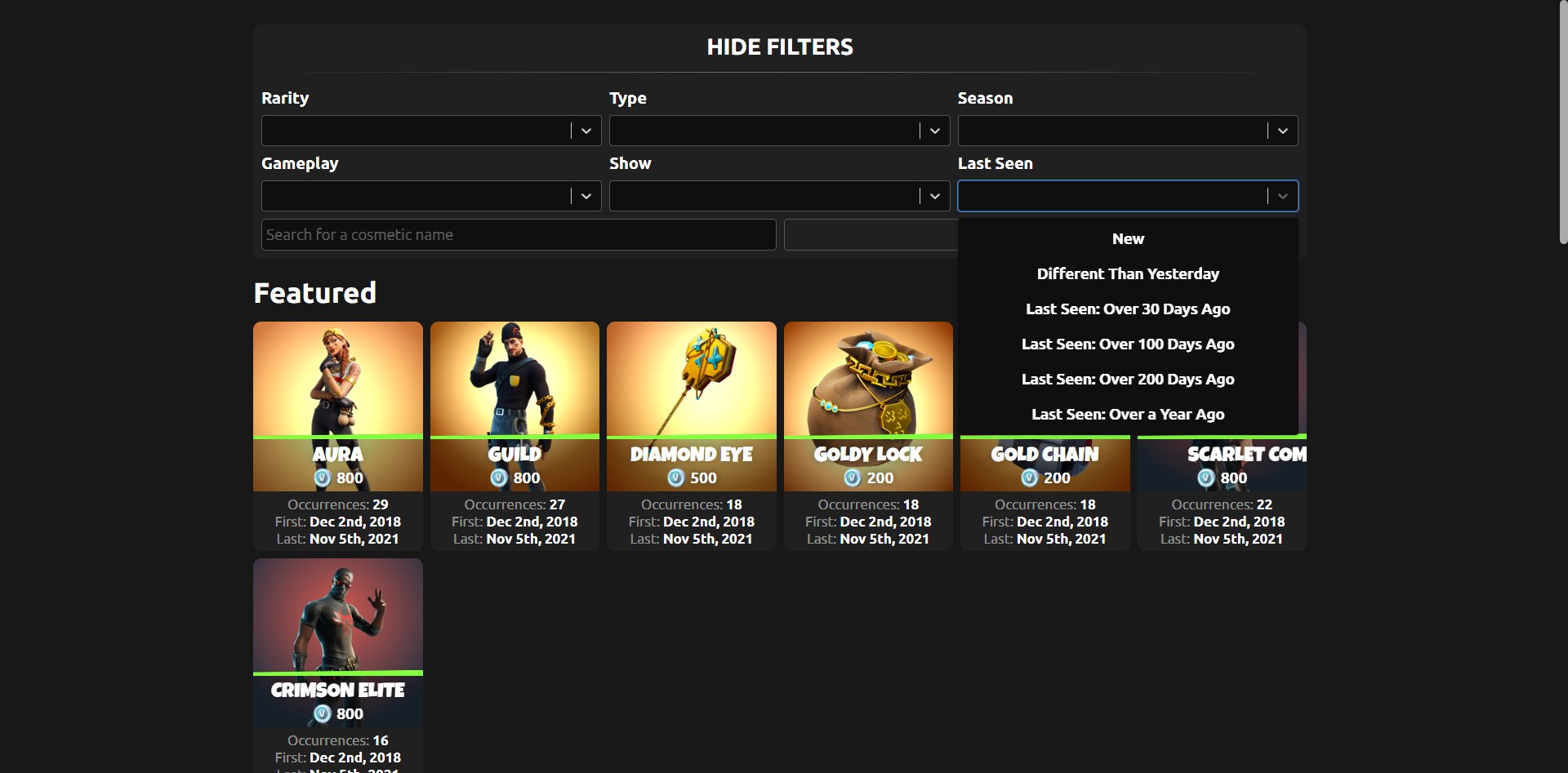
Task: Click the vertical page scrollbar thumb
Action: (x=1563, y=122)
